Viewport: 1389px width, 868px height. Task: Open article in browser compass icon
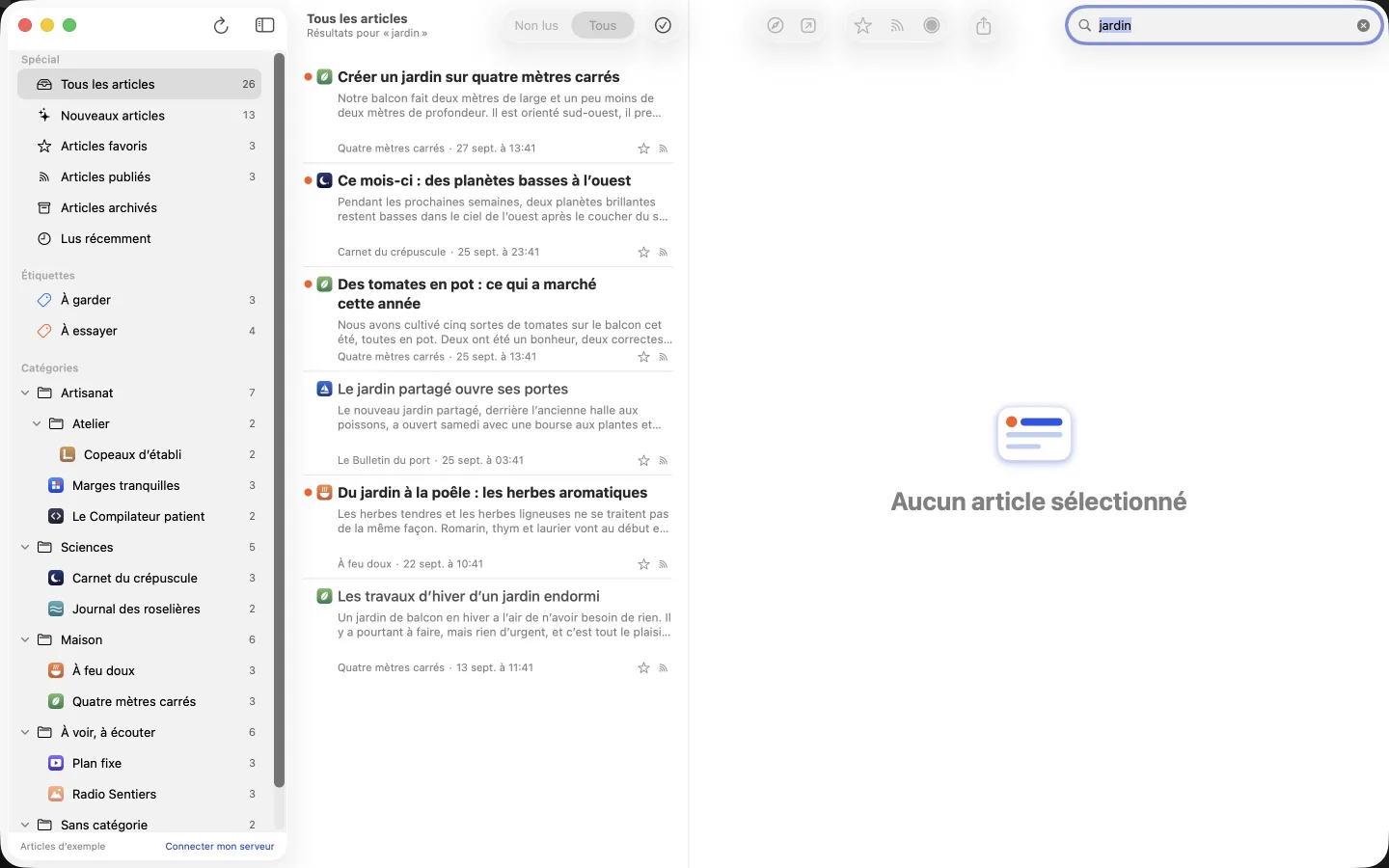(776, 26)
